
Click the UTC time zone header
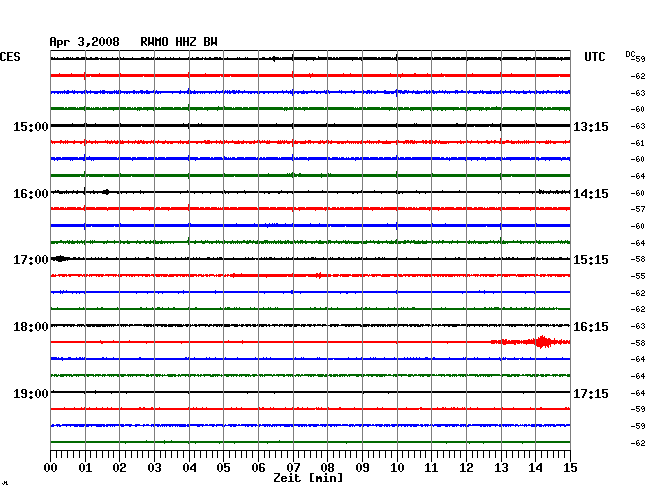click(x=594, y=57)
